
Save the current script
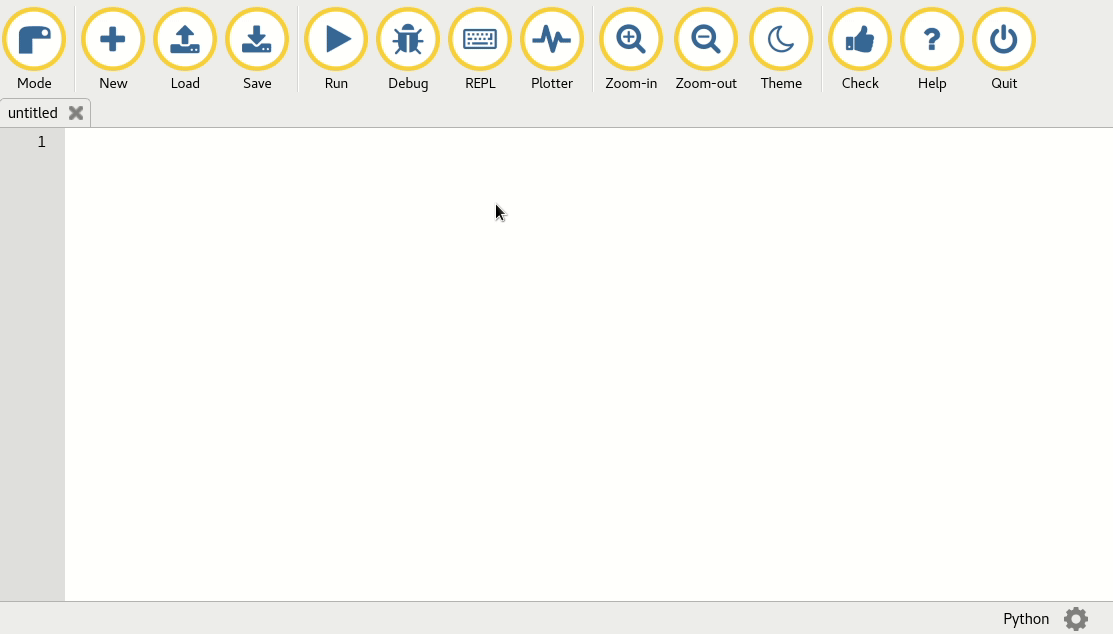click(256, 40)
